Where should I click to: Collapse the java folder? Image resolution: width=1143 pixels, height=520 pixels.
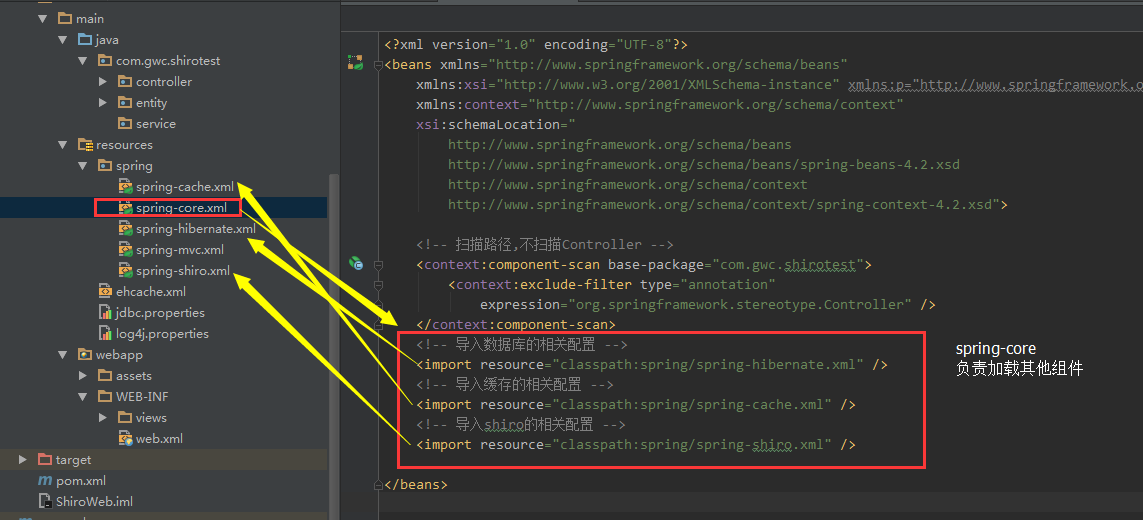tap(63, 39)
